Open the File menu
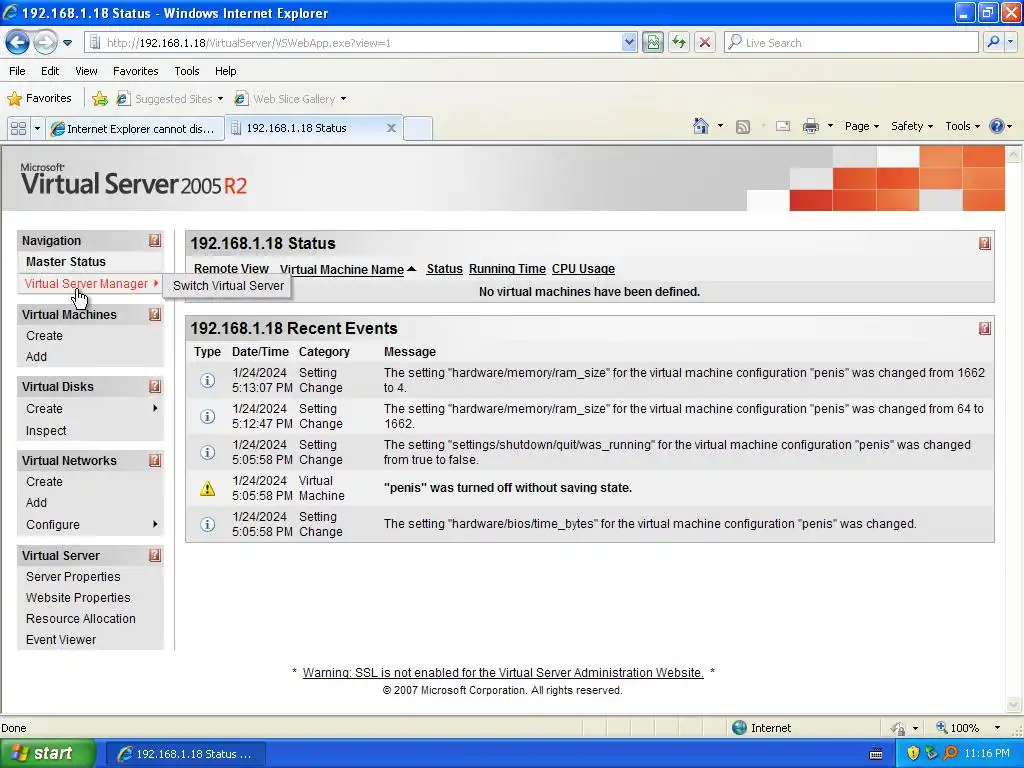This screenshot has width=1024, height=768. point(18,71)
